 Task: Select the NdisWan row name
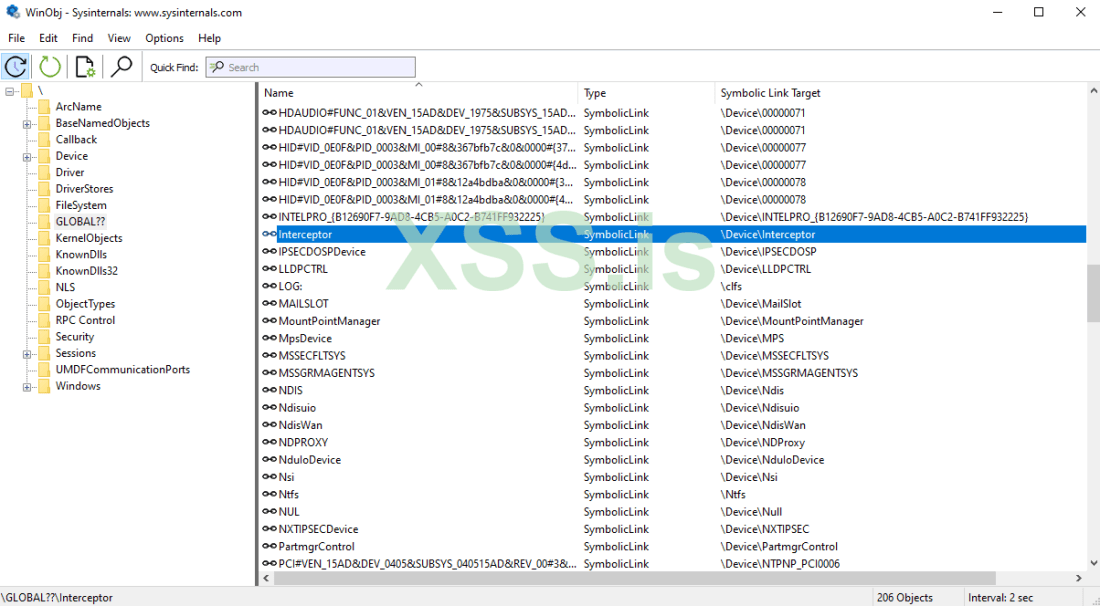point(300,425)
